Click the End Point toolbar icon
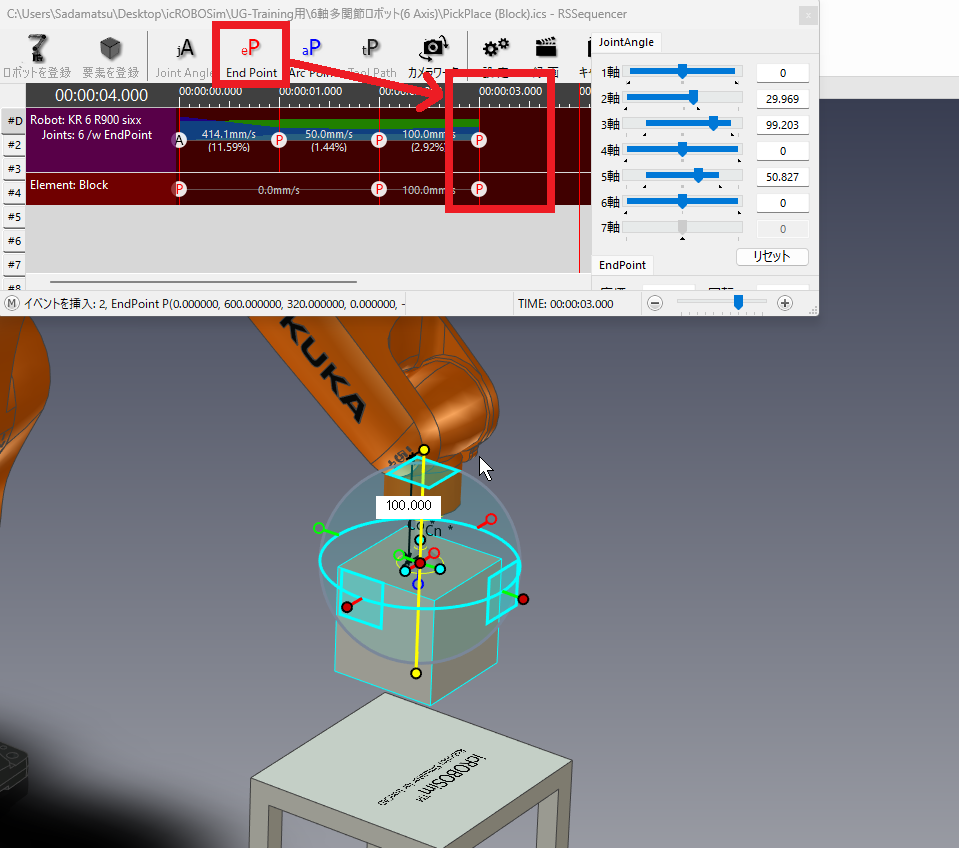Image resolution: width=959 pixels, height=848 pixels. pyautogui.click(x=251, y=56)
